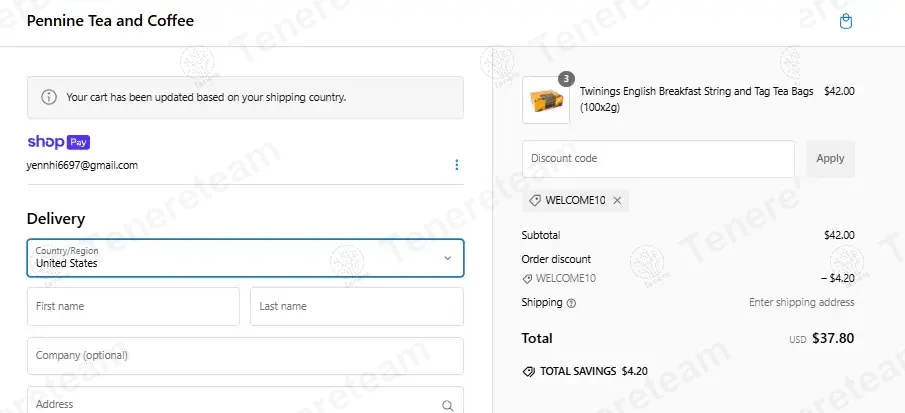Remove the WELCOME10 discount tag
Viewport: 905px width, 413px height.
point(617,200)
